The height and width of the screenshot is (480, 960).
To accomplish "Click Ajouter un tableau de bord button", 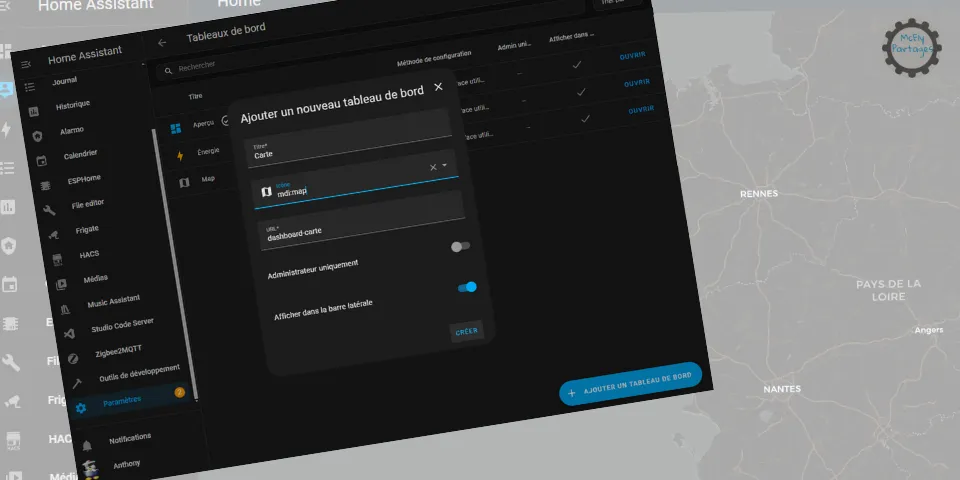I will coord(631,383).
